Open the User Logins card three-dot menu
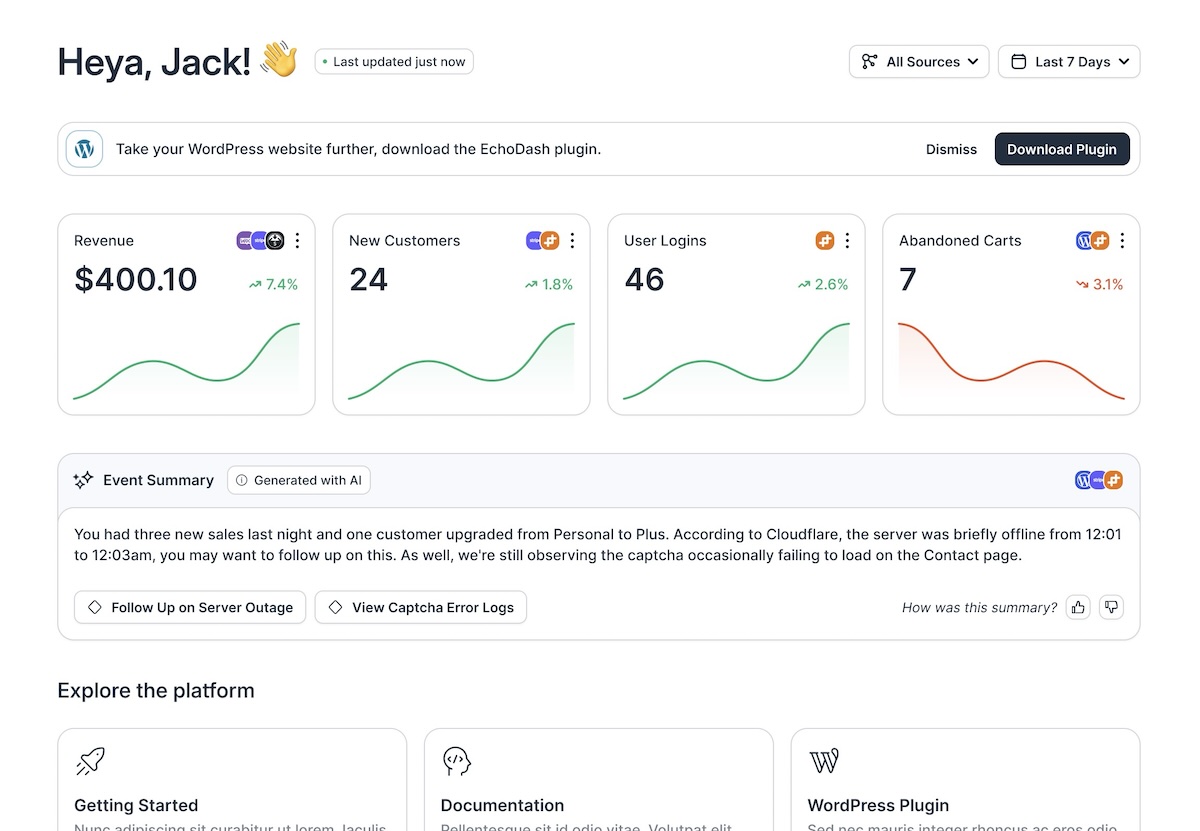The height and width of the screenshot is (831, 1200). pos(847,240)
